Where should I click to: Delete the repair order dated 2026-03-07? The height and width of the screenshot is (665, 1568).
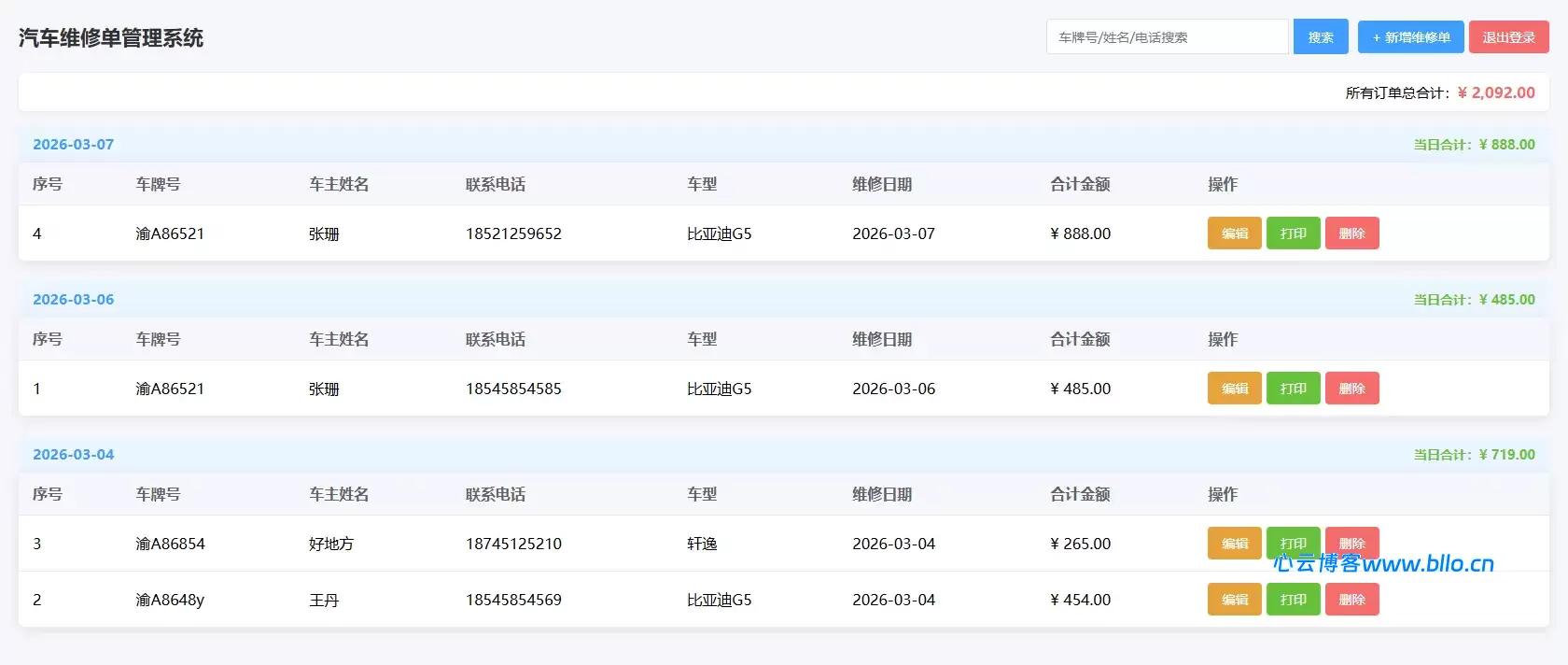click(1351, 233)
